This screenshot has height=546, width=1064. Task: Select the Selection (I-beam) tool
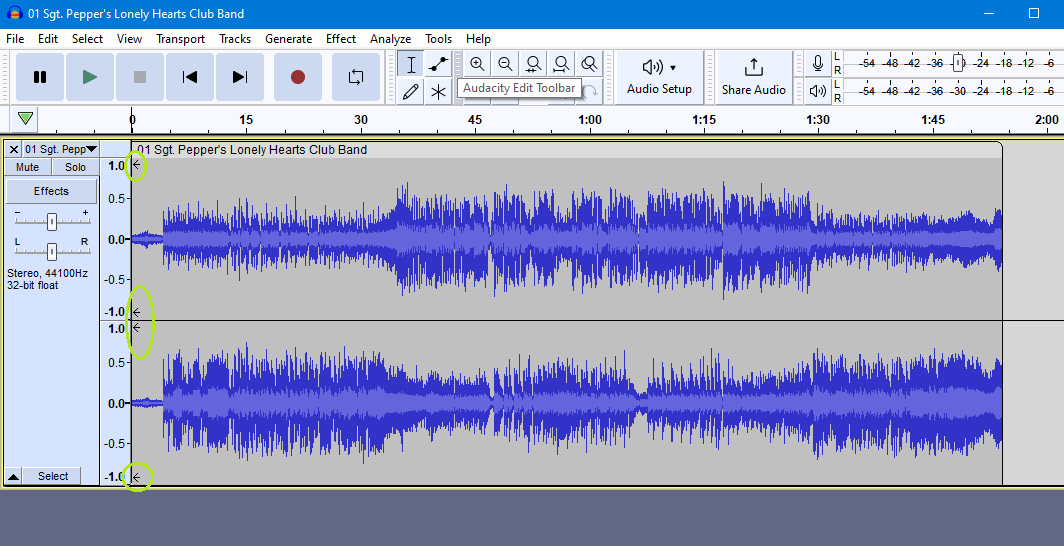411,64
